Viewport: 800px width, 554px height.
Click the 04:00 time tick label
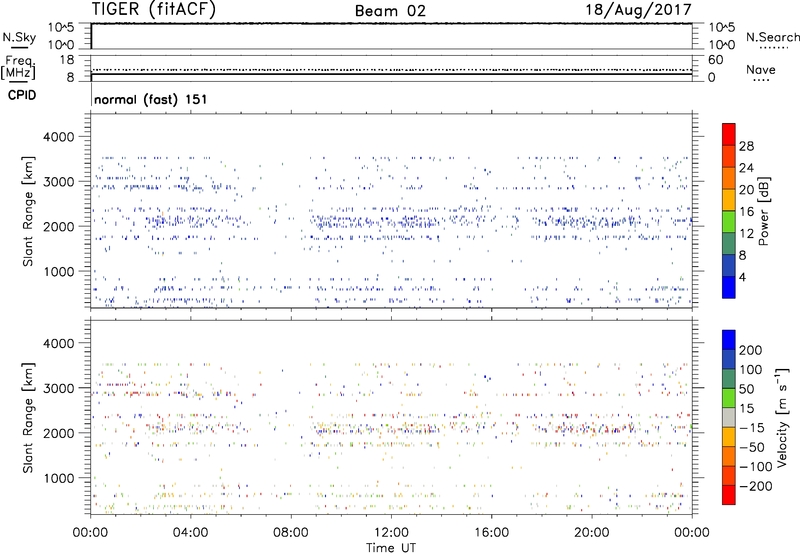[190, 533]
